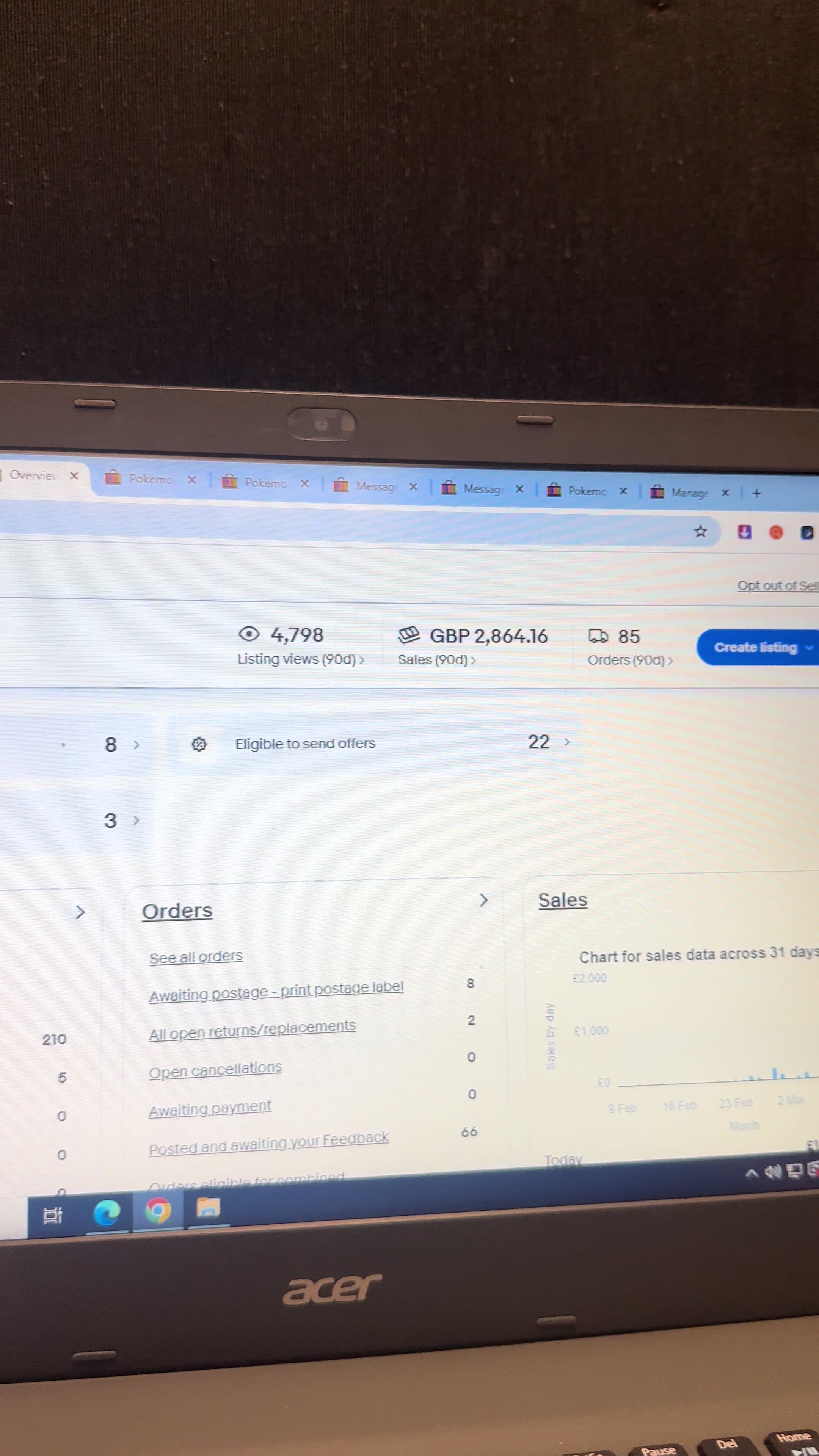Click the open returns count 2
The width and height of the screenshot is (819, 1456).
pos(471,1020)
